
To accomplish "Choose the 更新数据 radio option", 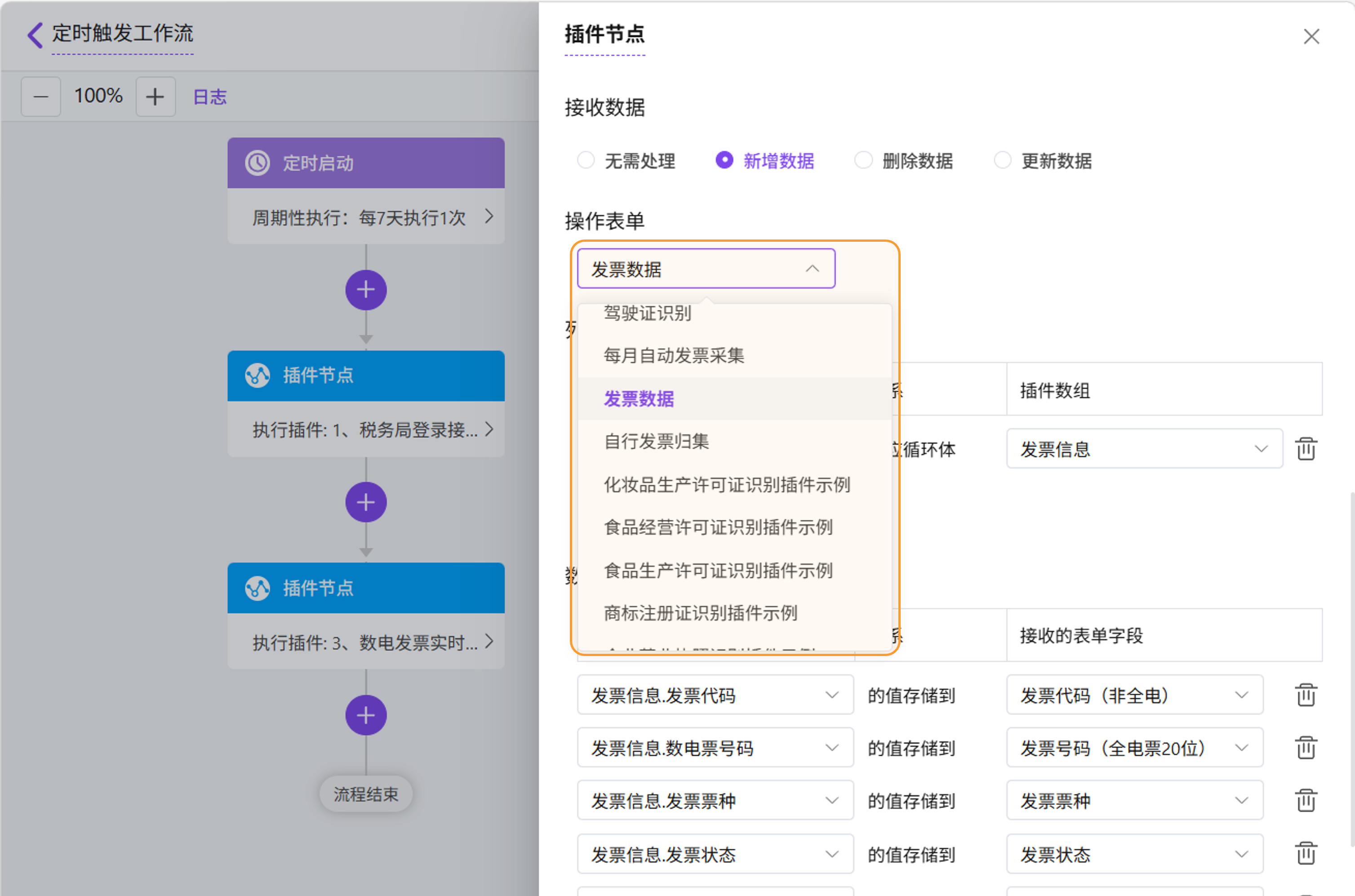I will pyautogui.click(x=1002, y=160).
